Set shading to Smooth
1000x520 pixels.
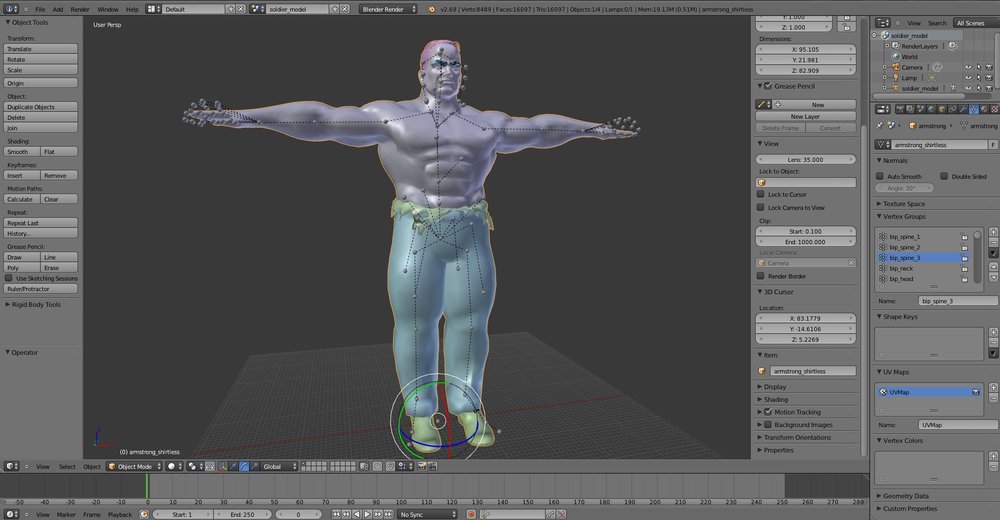point(22,152)
